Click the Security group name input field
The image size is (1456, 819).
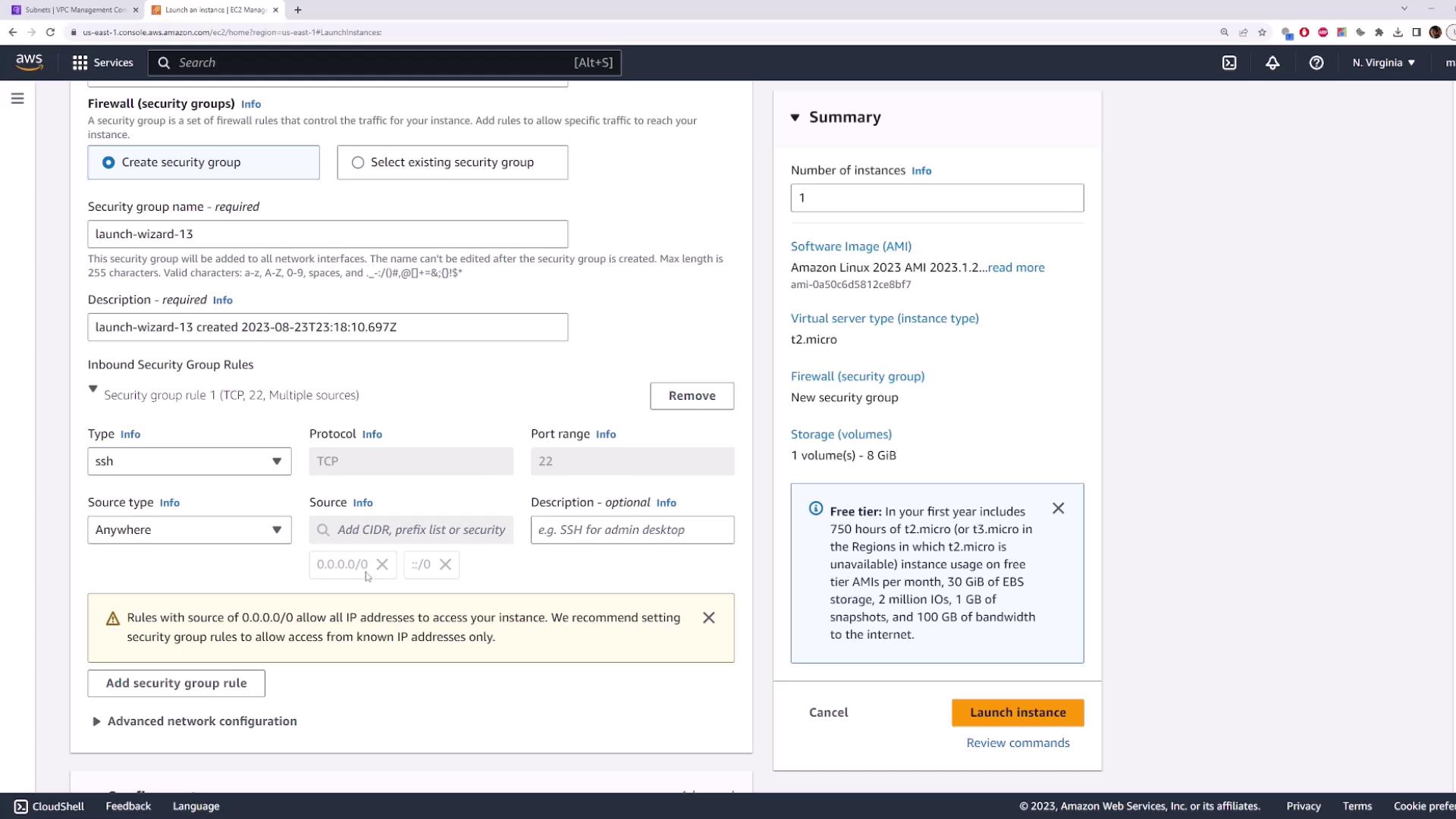pos(328,234)
